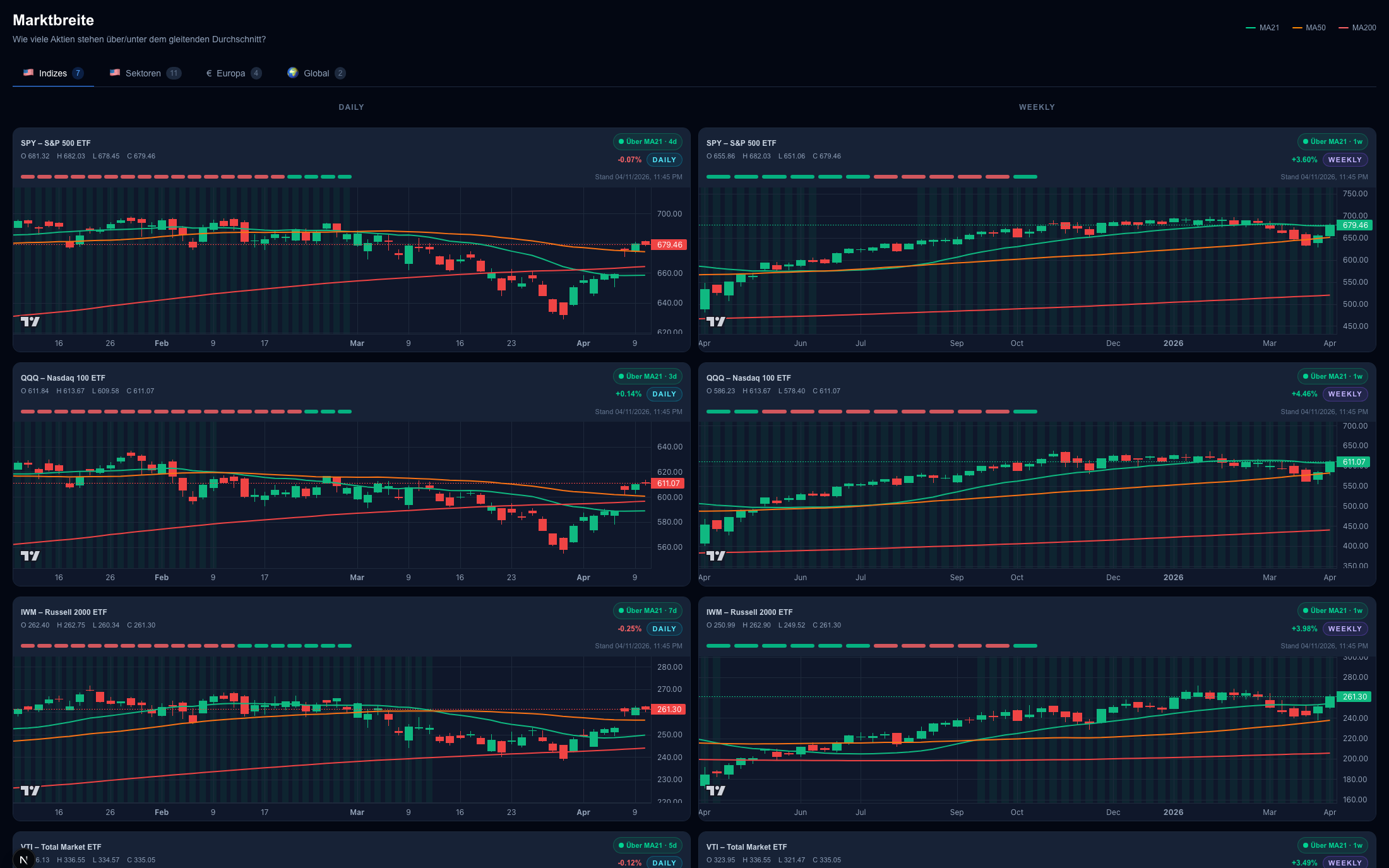Click the 'Über MA21 · 7d' status pill

click(x=647, y=610)
